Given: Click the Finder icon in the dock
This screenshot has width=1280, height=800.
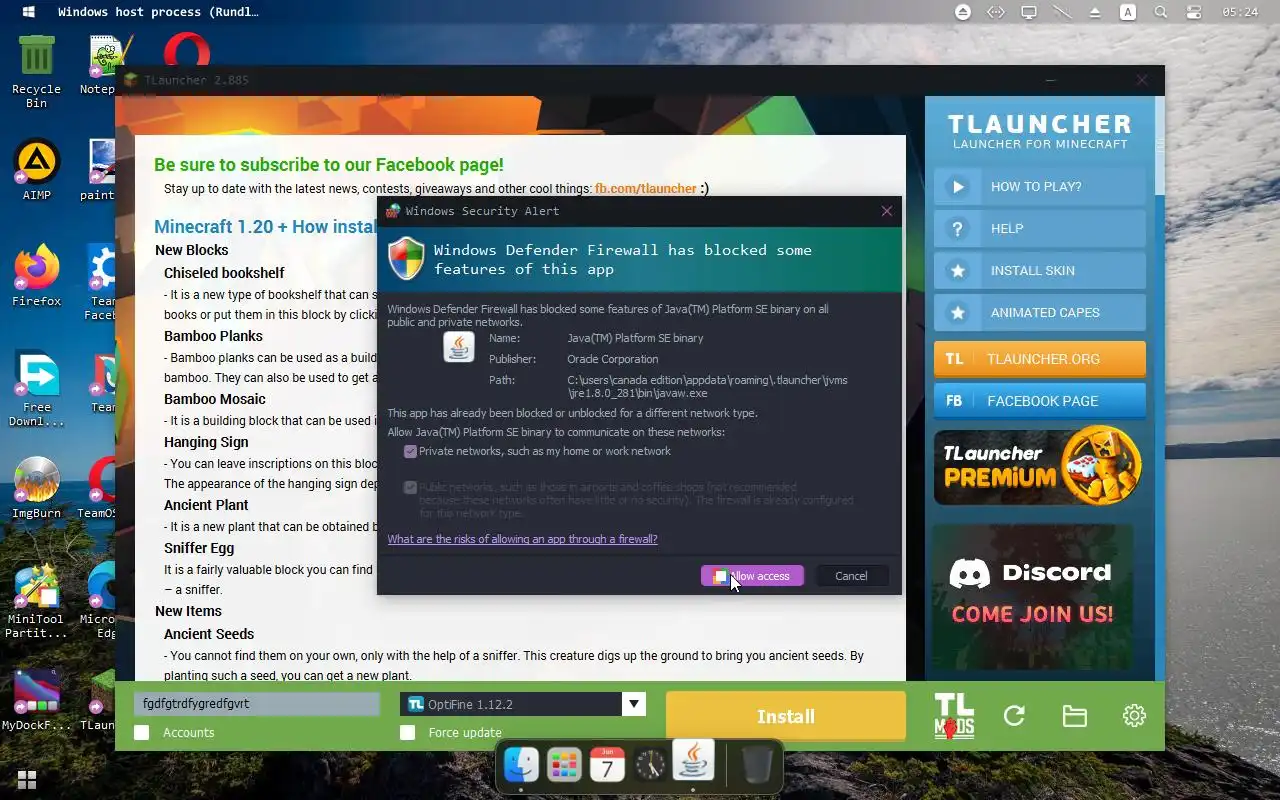Looking at the screenshot, I should (x=521, y=766).
